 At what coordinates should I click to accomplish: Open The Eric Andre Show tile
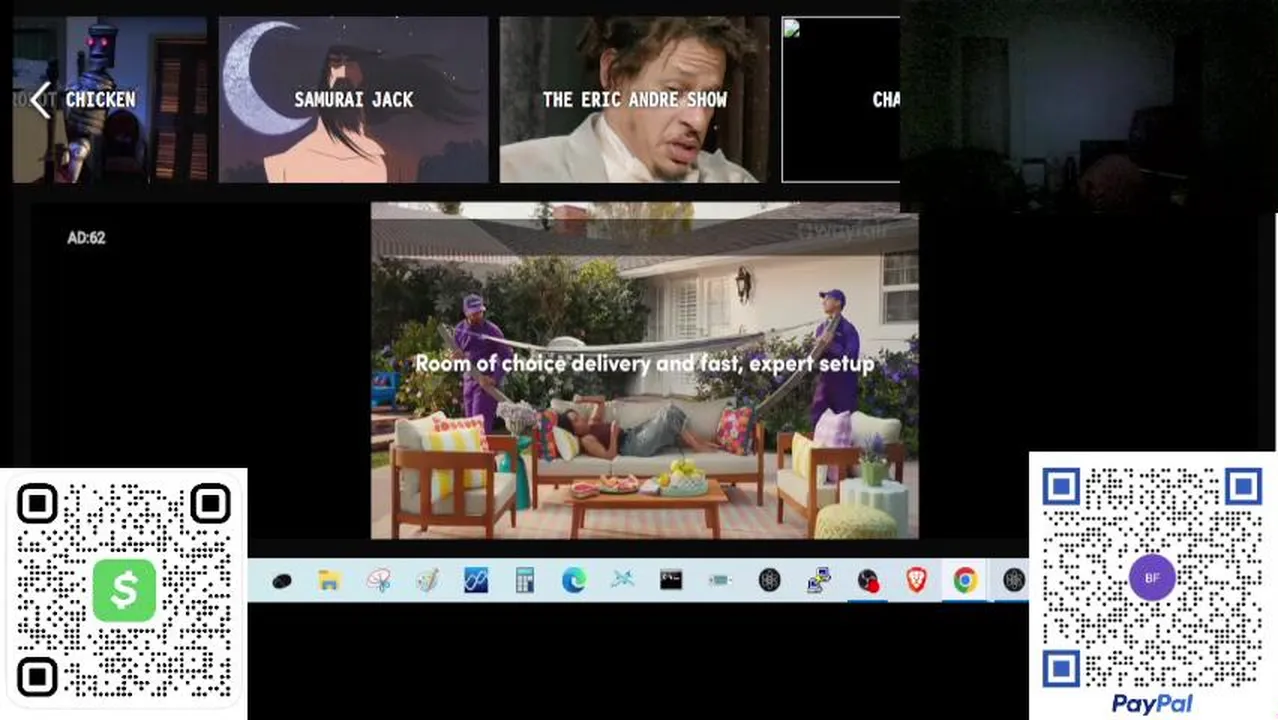coord(635,99)
